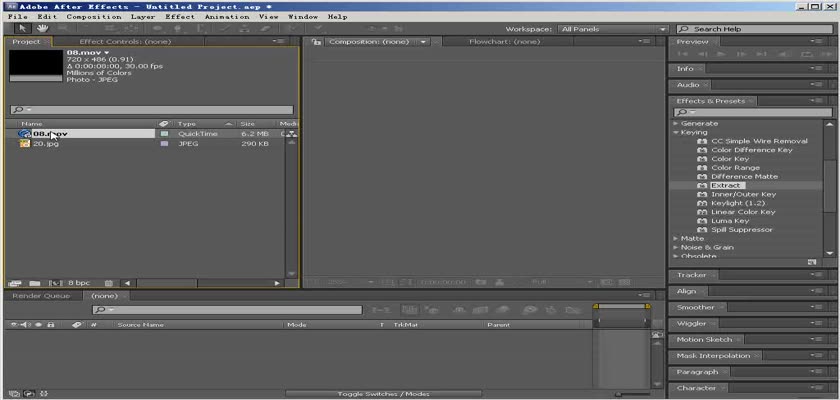The height and width of the screenshot is (400, 840).
Task: Expand the Matte effects category
Action: 676,239
